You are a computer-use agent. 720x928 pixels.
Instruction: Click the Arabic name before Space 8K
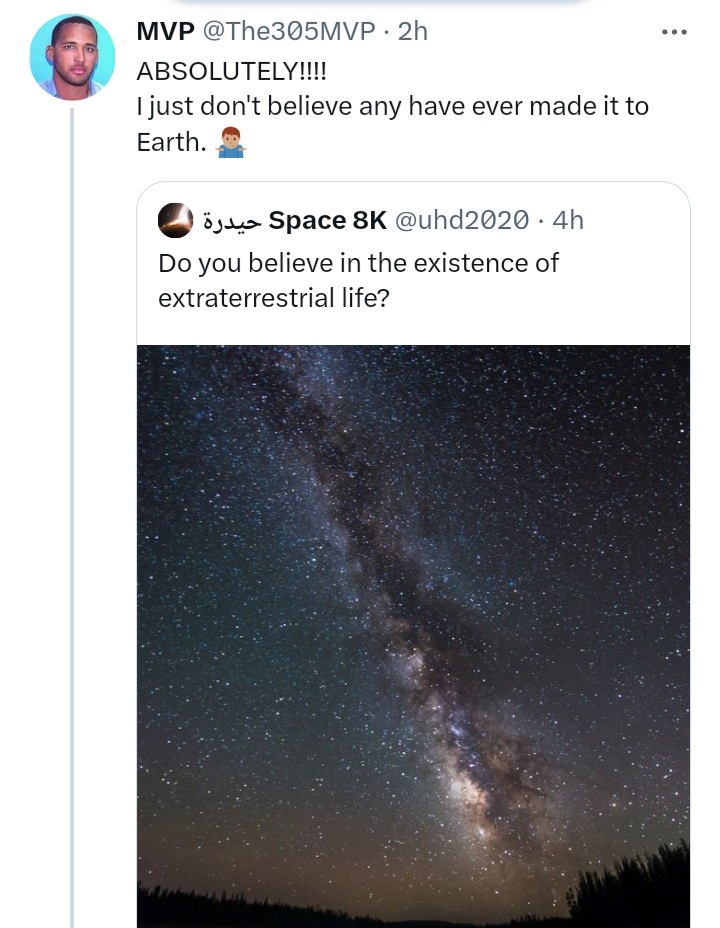tap(231, 220)
